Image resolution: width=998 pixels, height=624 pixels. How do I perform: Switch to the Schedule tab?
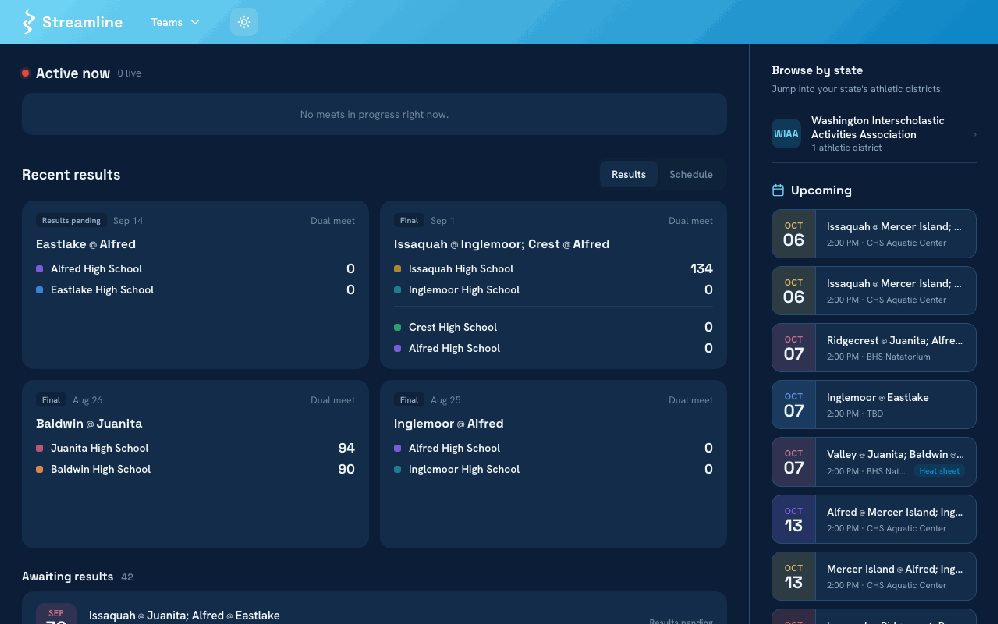tap(691, 174)
